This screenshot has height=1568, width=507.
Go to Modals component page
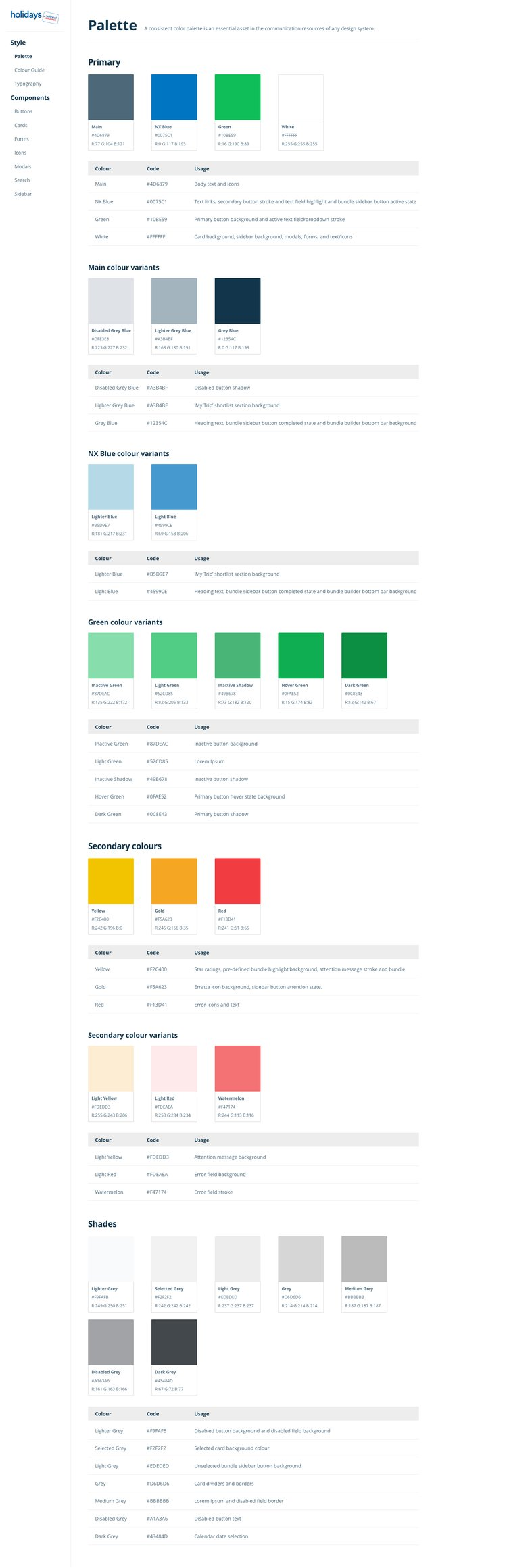coord(22,166)
